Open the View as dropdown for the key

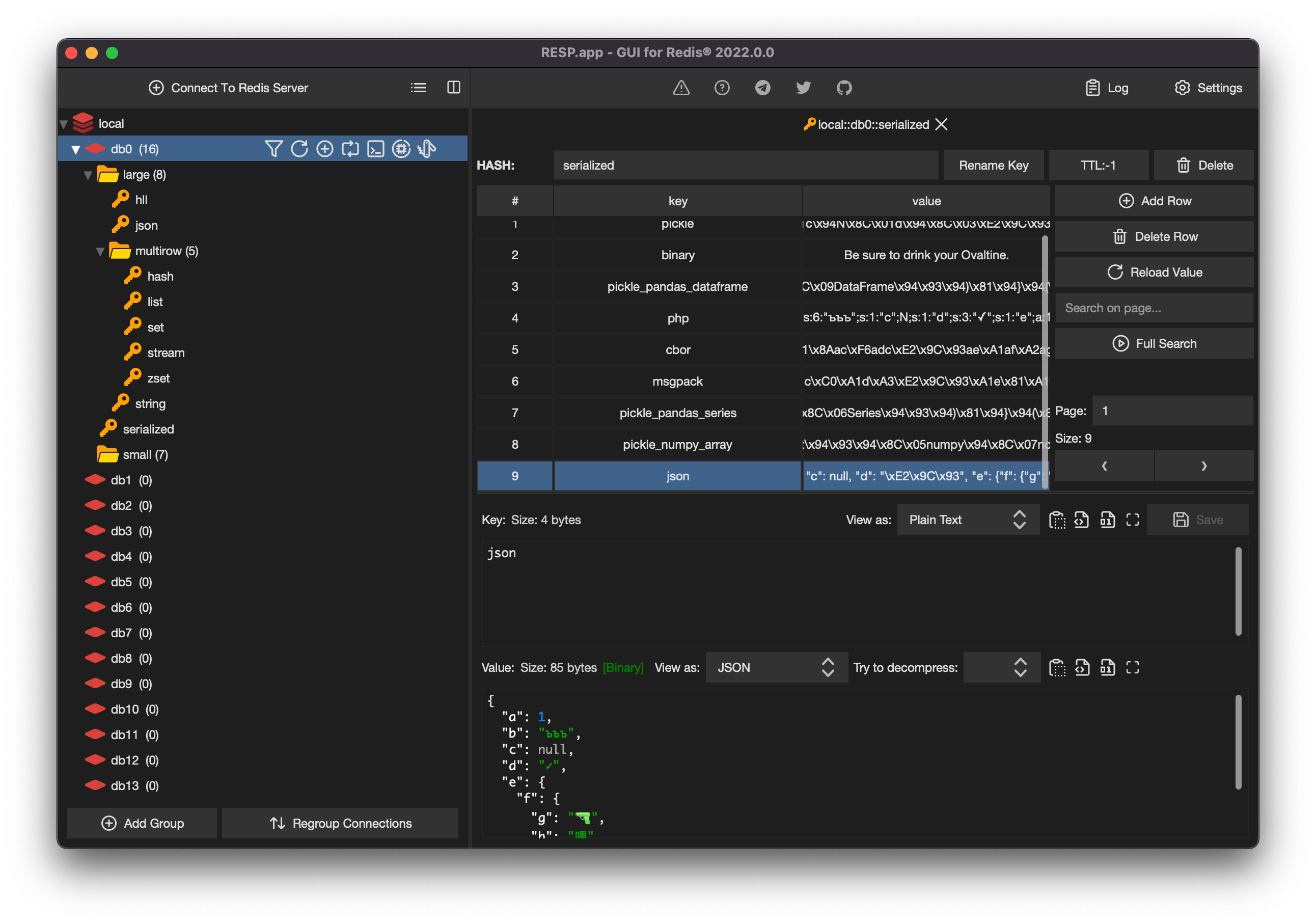[x=968, y=520]
